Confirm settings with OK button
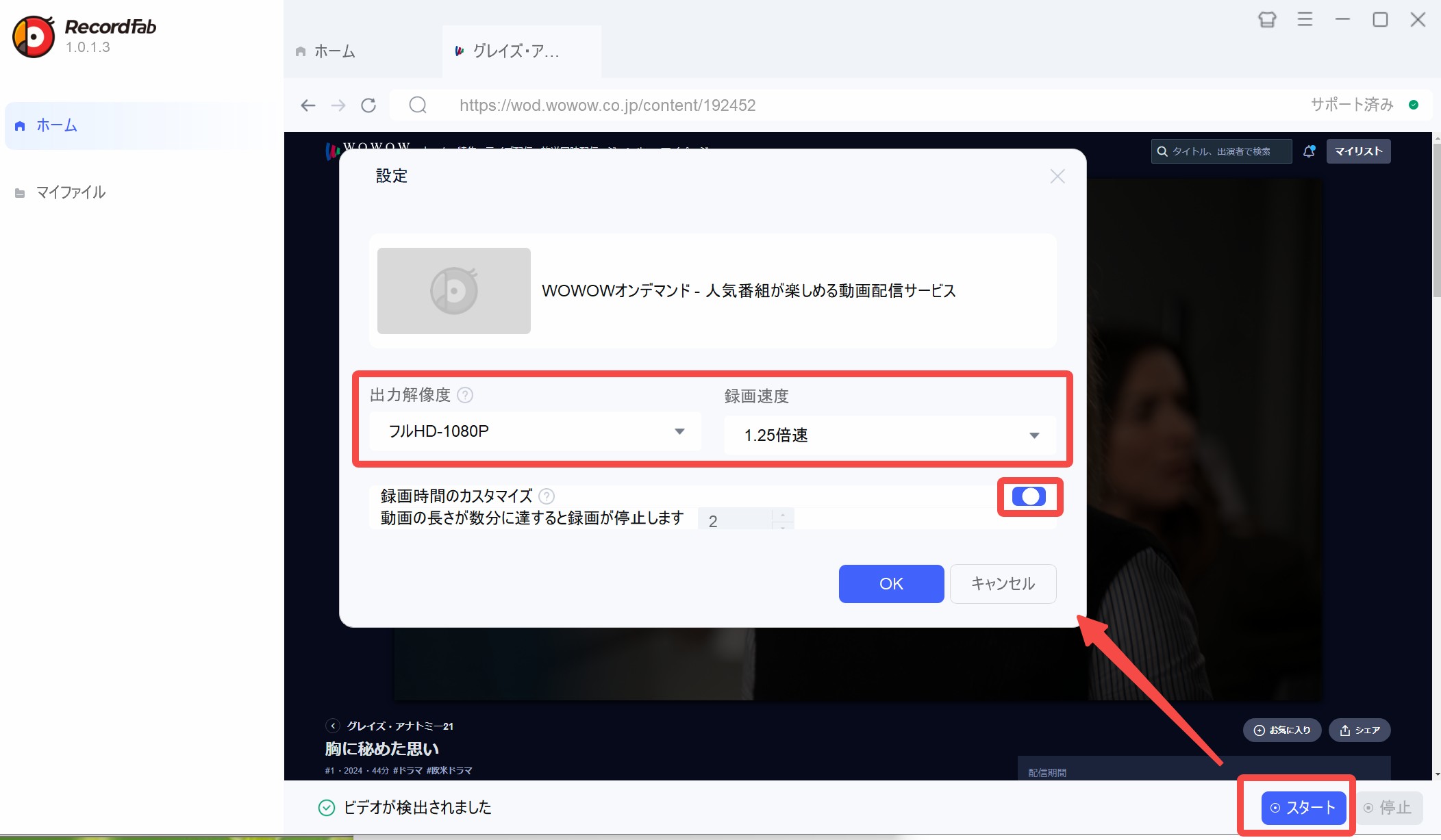 click(x=891, y=584)
